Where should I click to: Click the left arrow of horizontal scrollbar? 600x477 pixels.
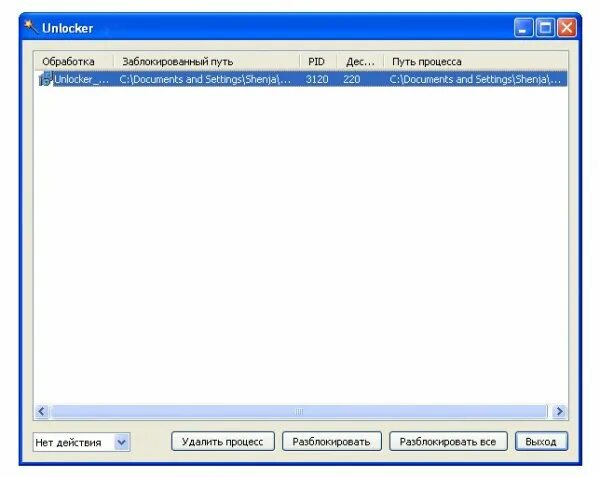point(42,412)
